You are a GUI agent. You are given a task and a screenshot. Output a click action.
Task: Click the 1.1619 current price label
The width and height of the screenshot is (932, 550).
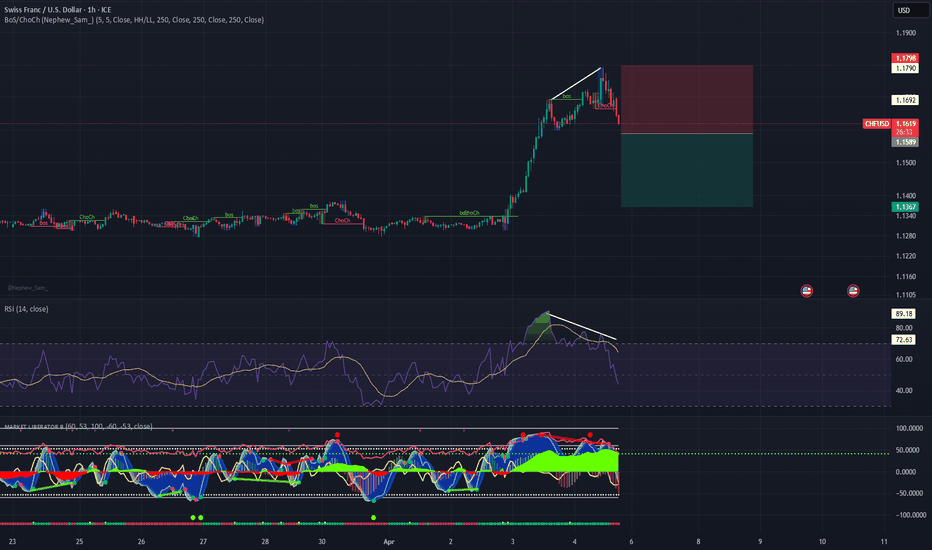pos(905,124)
